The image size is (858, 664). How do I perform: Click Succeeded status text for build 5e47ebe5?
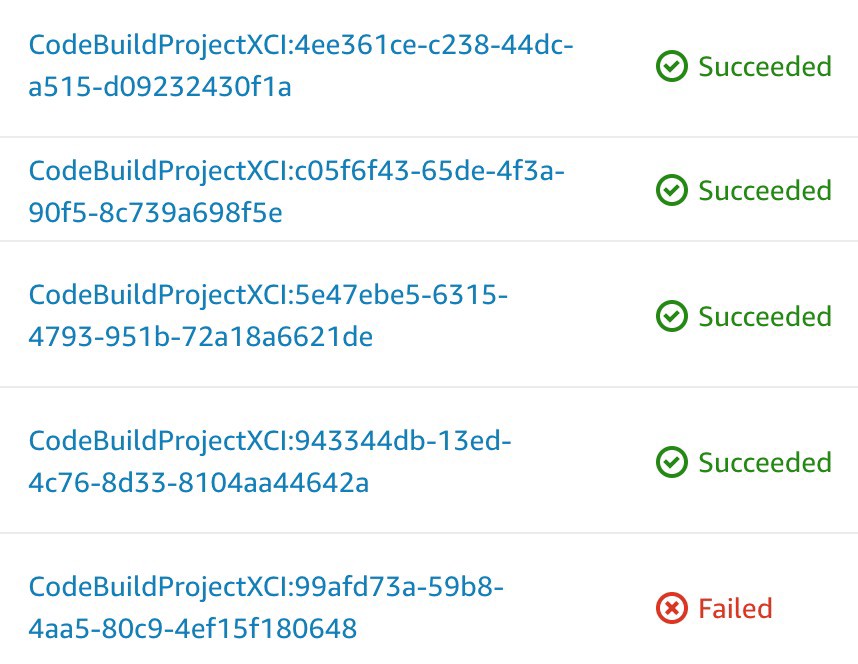765,316
